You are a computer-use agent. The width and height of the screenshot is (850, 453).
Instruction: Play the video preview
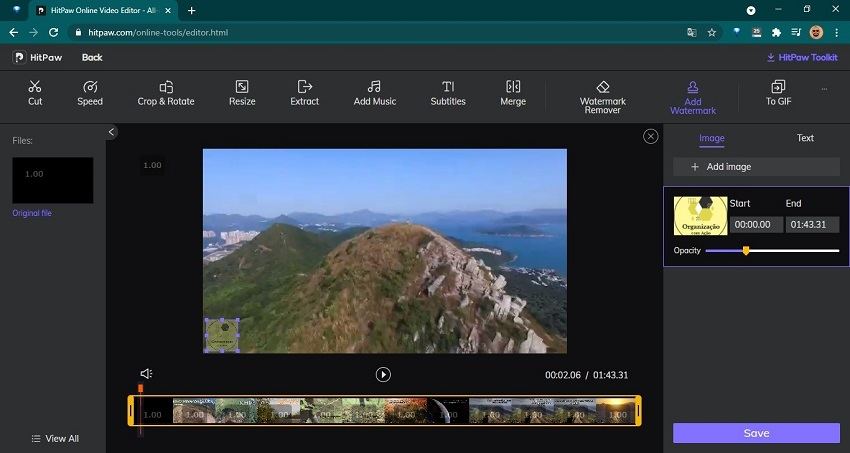[383, 374]
